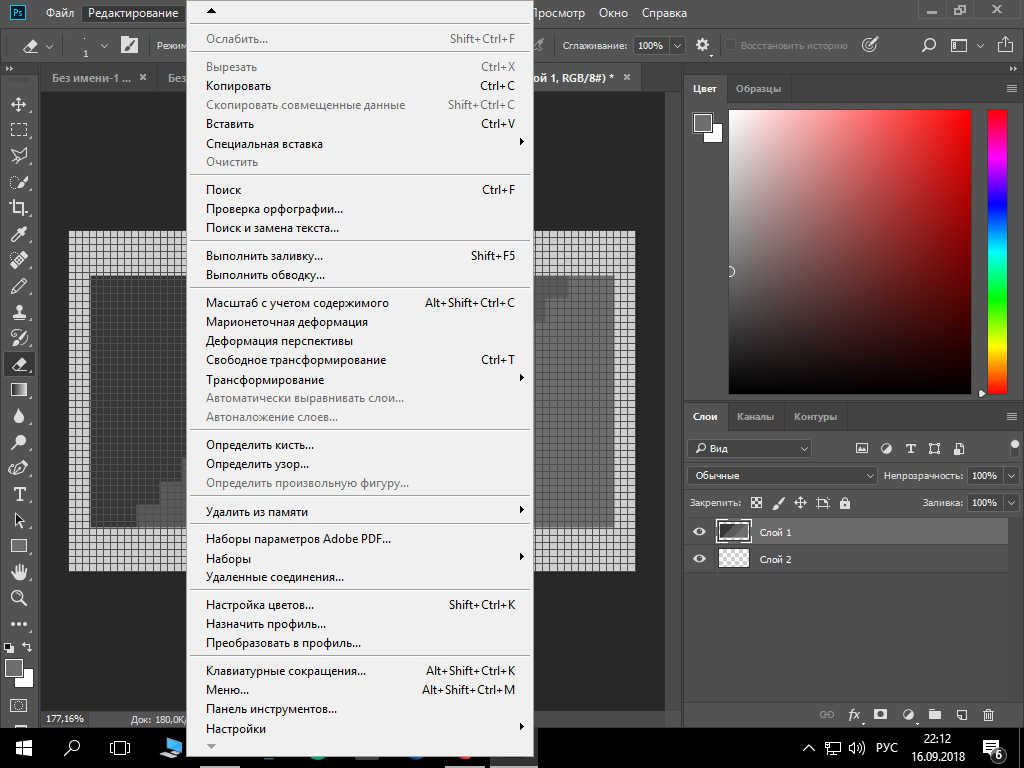
Task: Open the Обычные blend mode dropdown
Action: (781, 476)
